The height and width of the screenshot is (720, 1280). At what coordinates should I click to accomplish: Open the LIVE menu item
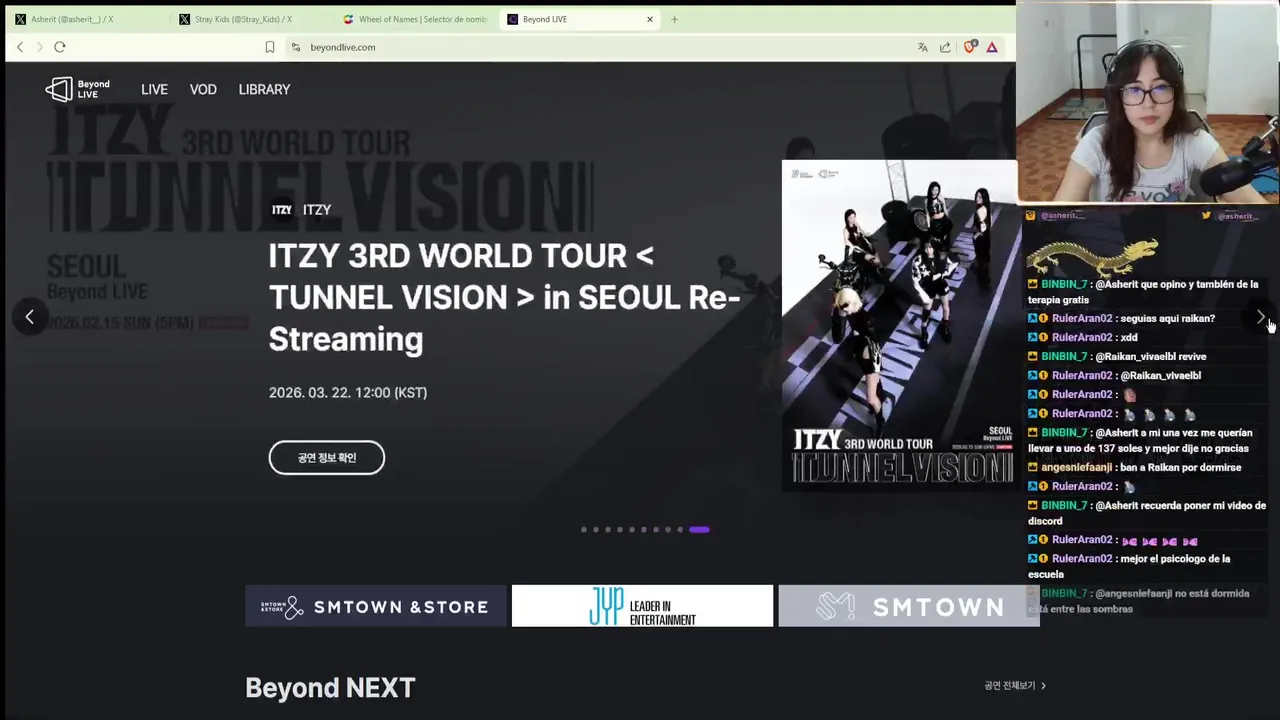(154, 89)
